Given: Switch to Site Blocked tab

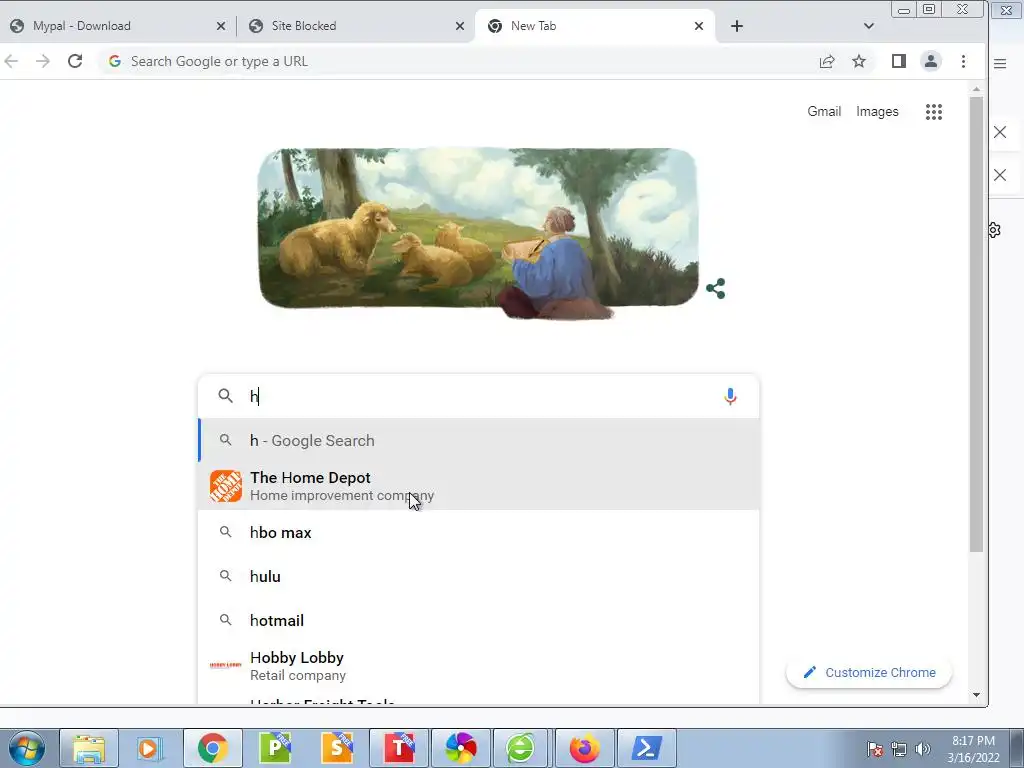Looking at the screenshot, I should click(356, 26).
